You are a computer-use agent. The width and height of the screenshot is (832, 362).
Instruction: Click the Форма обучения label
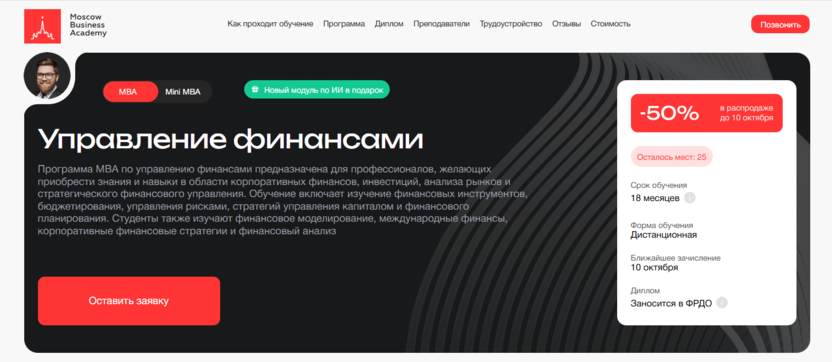point(662,225)
